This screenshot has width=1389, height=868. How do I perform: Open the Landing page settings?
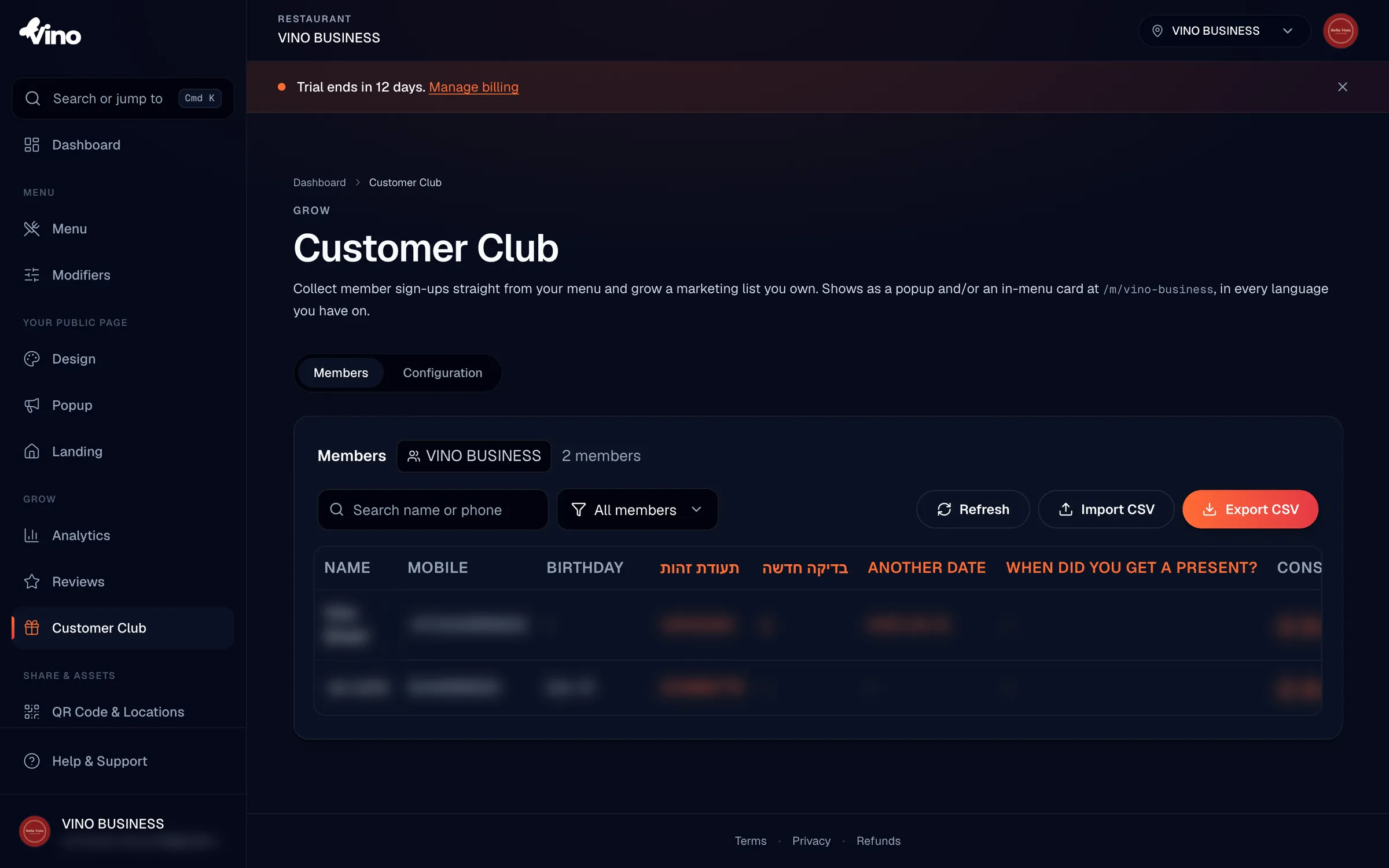click(123, 451)
